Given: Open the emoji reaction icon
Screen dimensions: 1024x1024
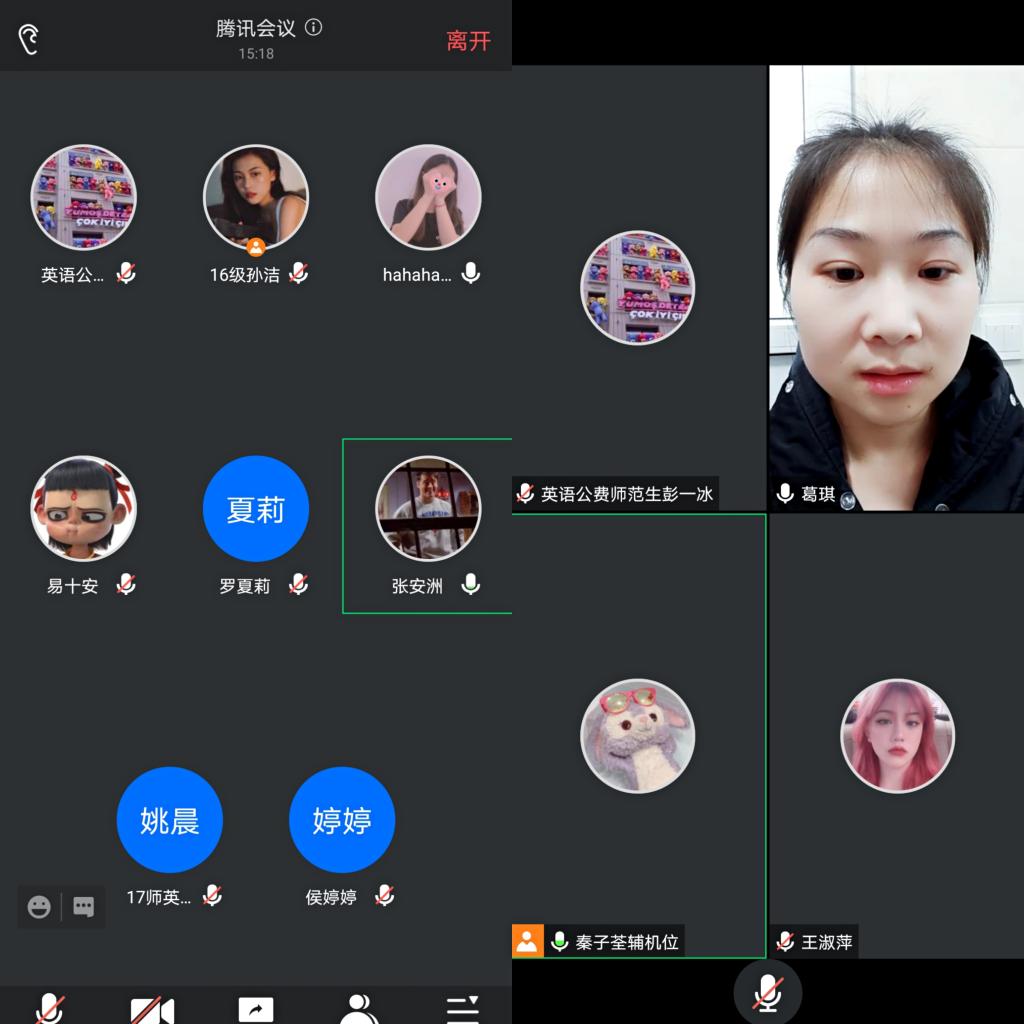Looking at the screenshot, I should click(x=39, y=907).
